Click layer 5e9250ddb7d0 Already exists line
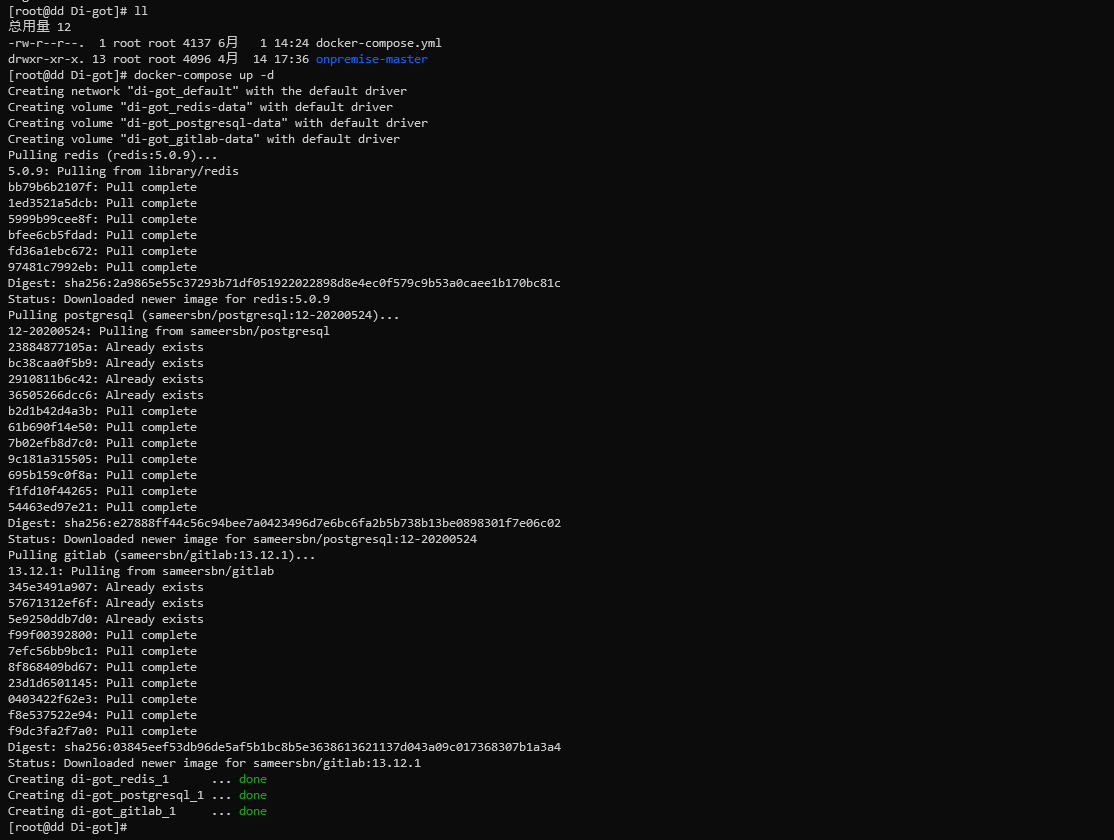 pyautogui.click(x=106, y=619)
